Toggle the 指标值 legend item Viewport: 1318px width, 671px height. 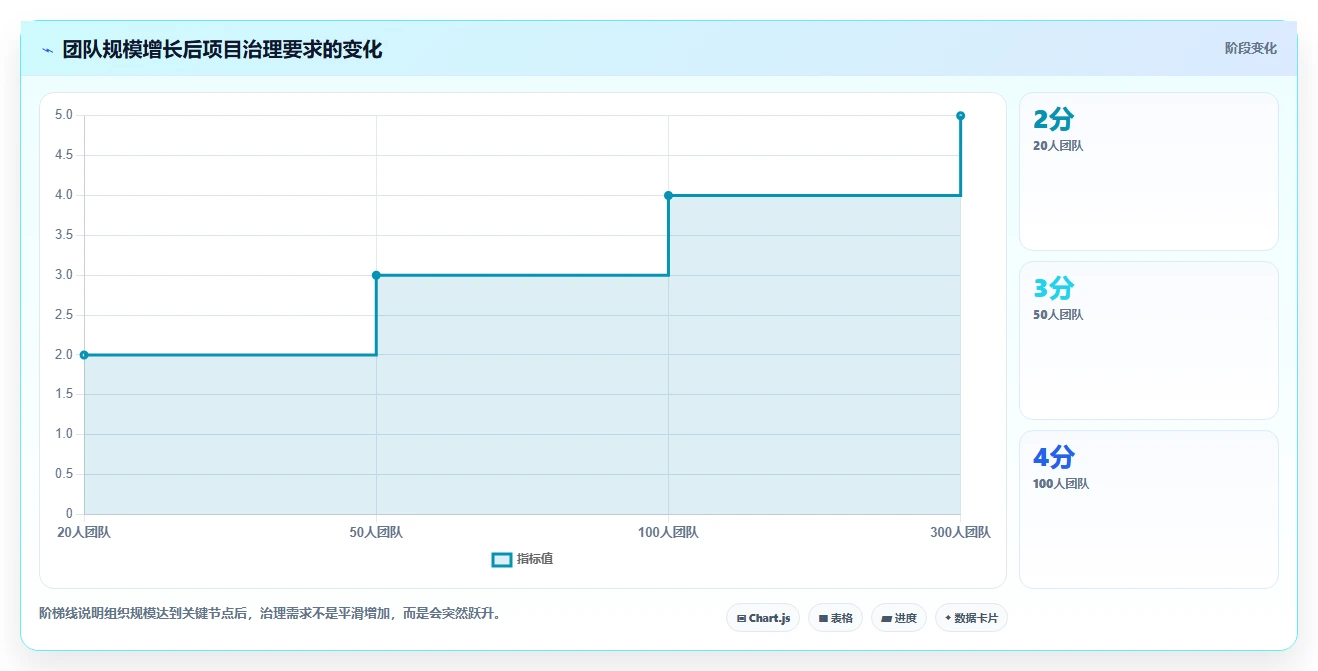point(523,559)
